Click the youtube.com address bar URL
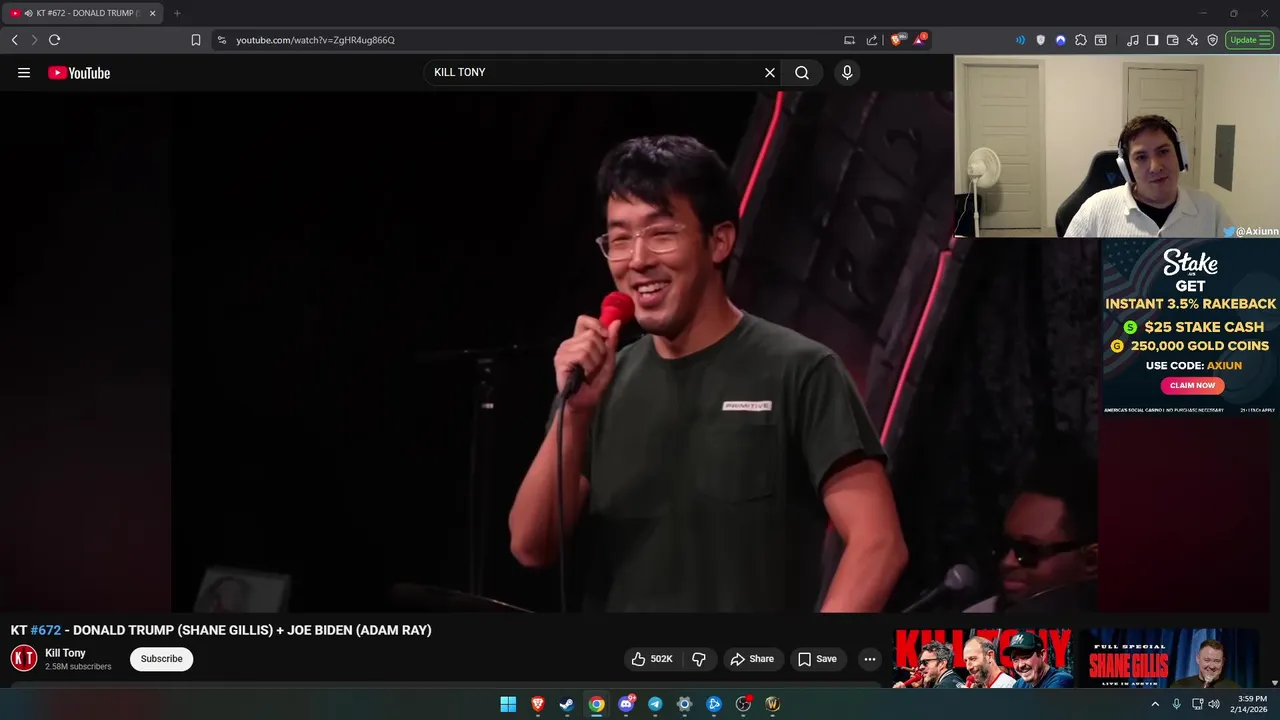This screenshot has width=1280, height=720. point(315,40)
